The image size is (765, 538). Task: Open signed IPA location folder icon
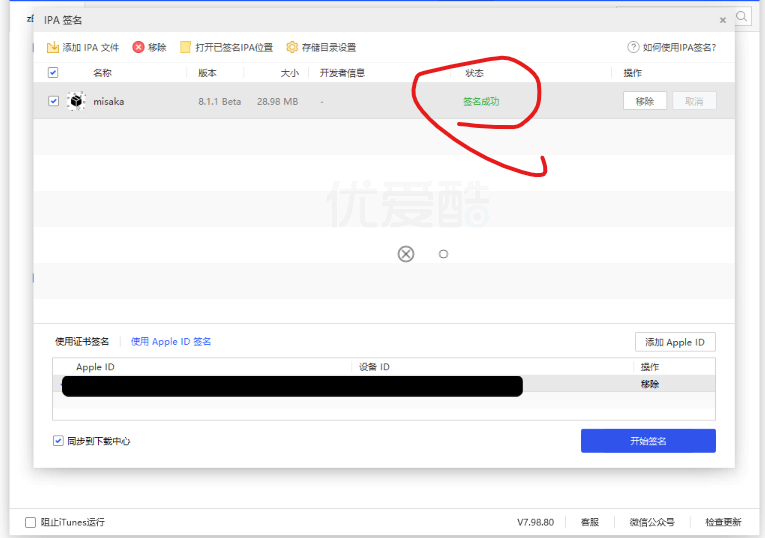tap(185, 47)
